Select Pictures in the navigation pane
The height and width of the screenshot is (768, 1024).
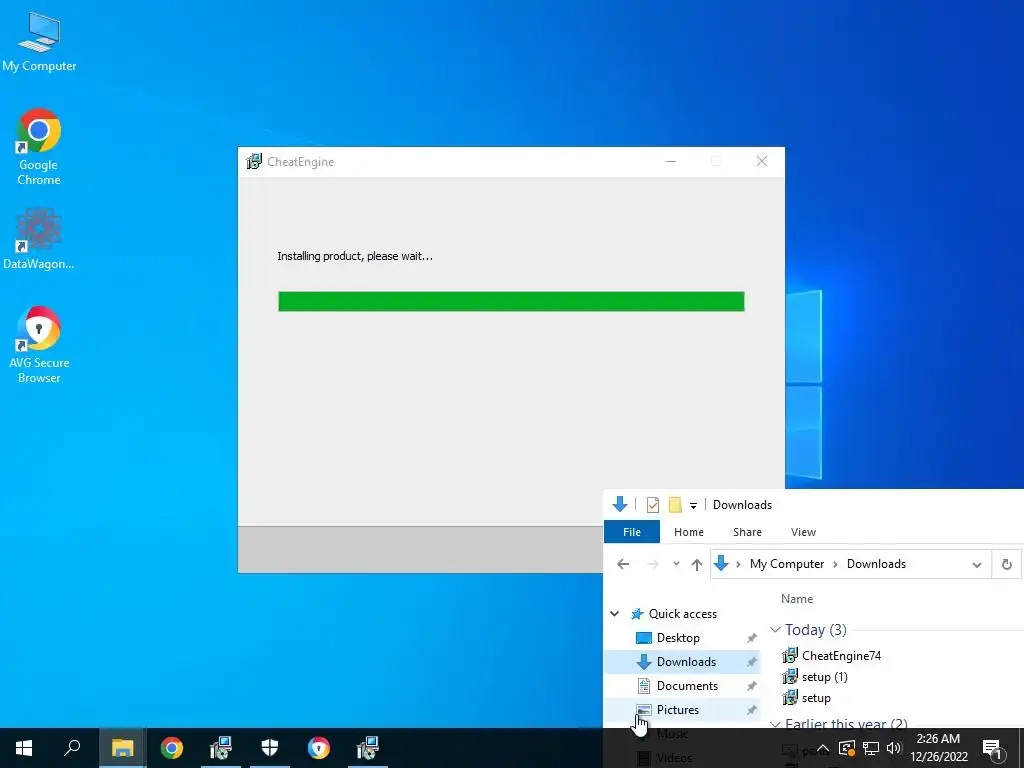[x=677, y=709]
